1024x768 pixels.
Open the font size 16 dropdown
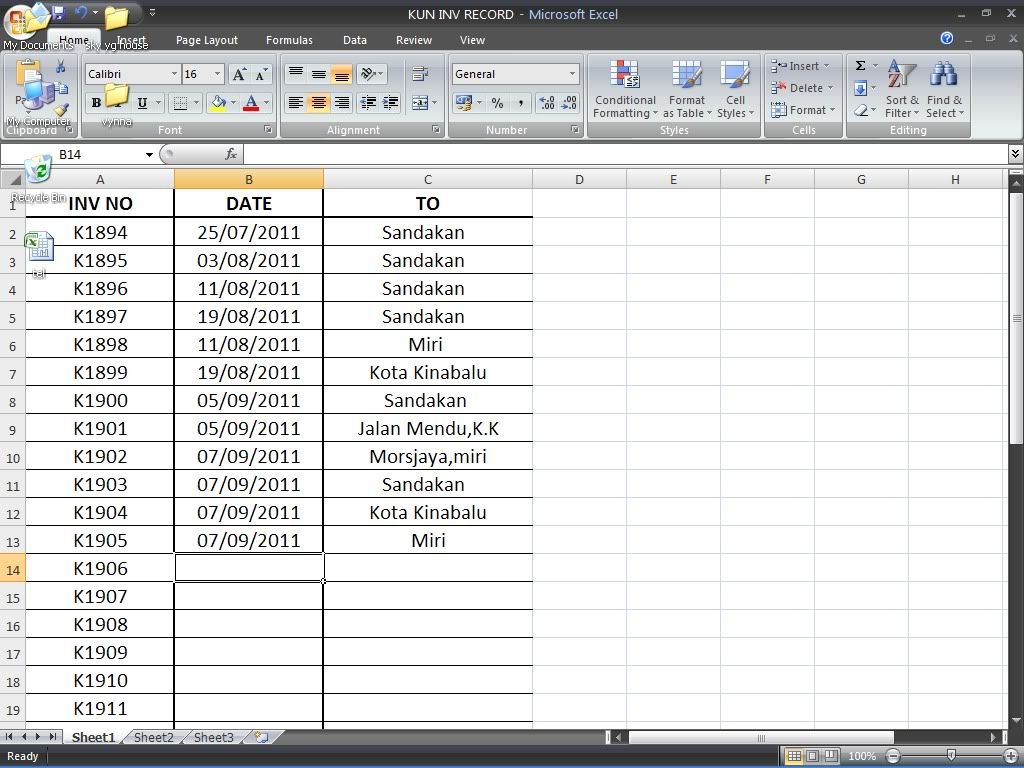pos(217,74)
